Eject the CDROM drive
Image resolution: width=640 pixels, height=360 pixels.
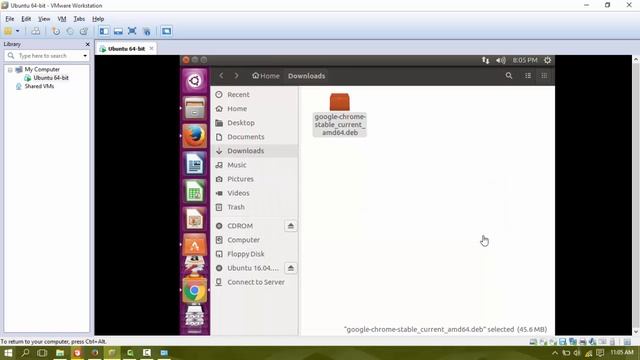[291, 226]
